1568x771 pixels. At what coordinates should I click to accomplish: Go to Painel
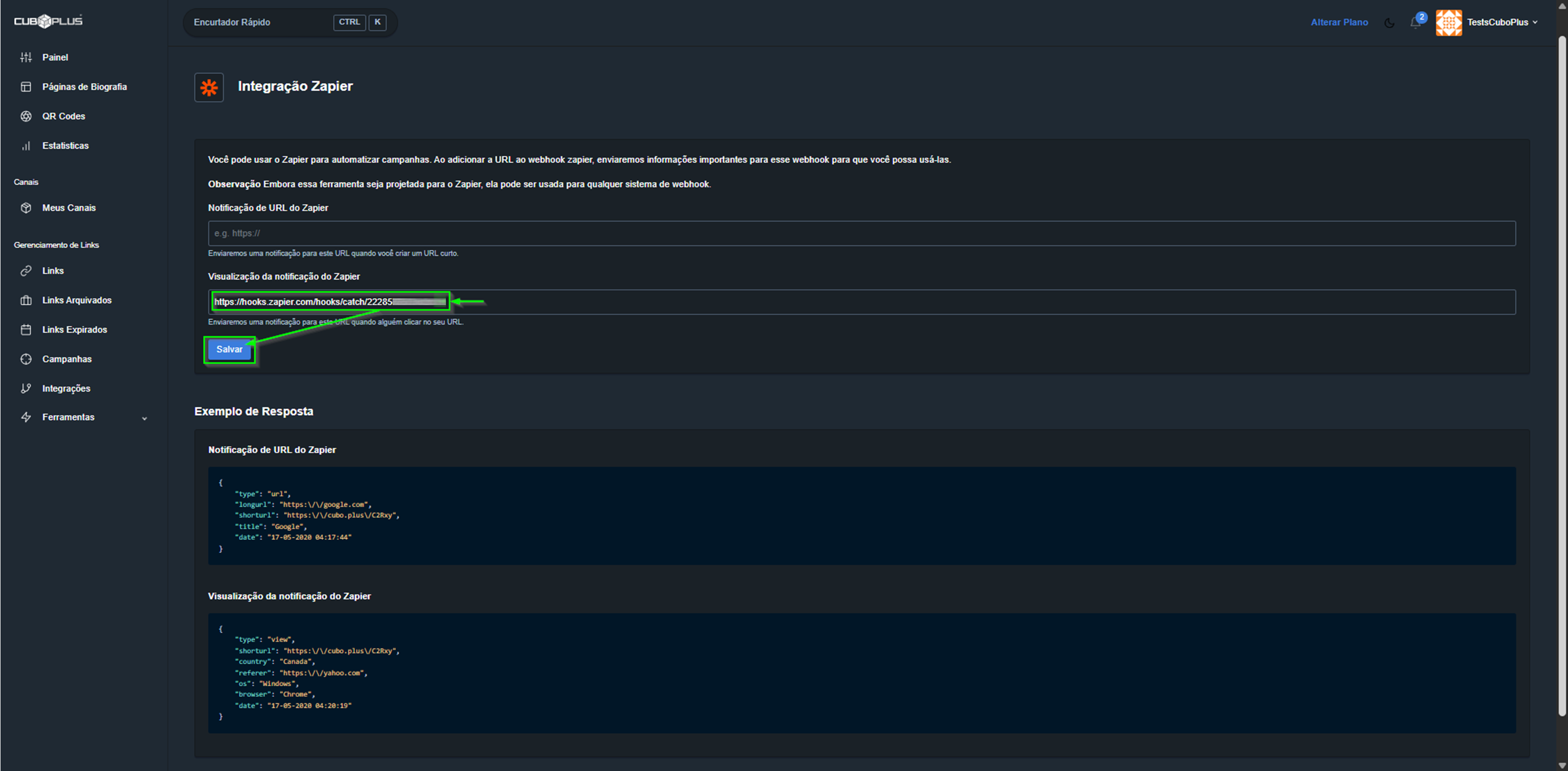point(55,57)
